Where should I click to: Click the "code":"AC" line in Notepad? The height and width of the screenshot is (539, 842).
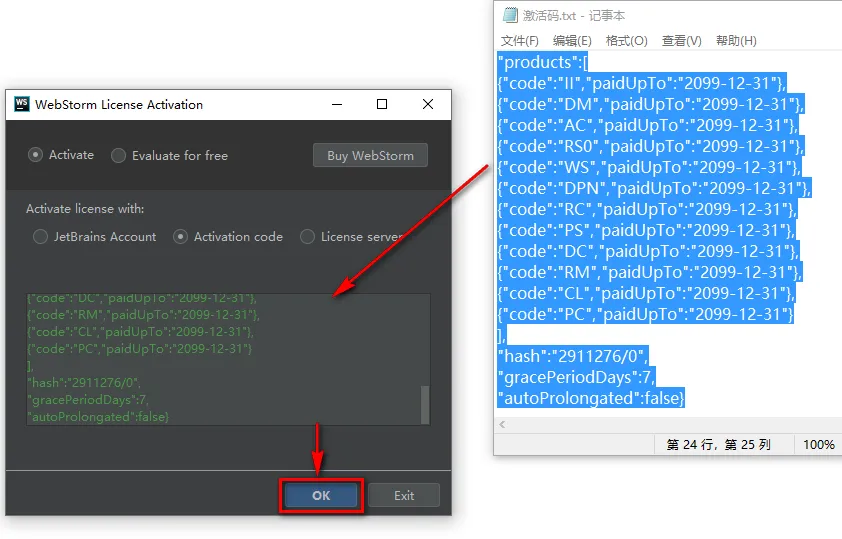(648, 125)
